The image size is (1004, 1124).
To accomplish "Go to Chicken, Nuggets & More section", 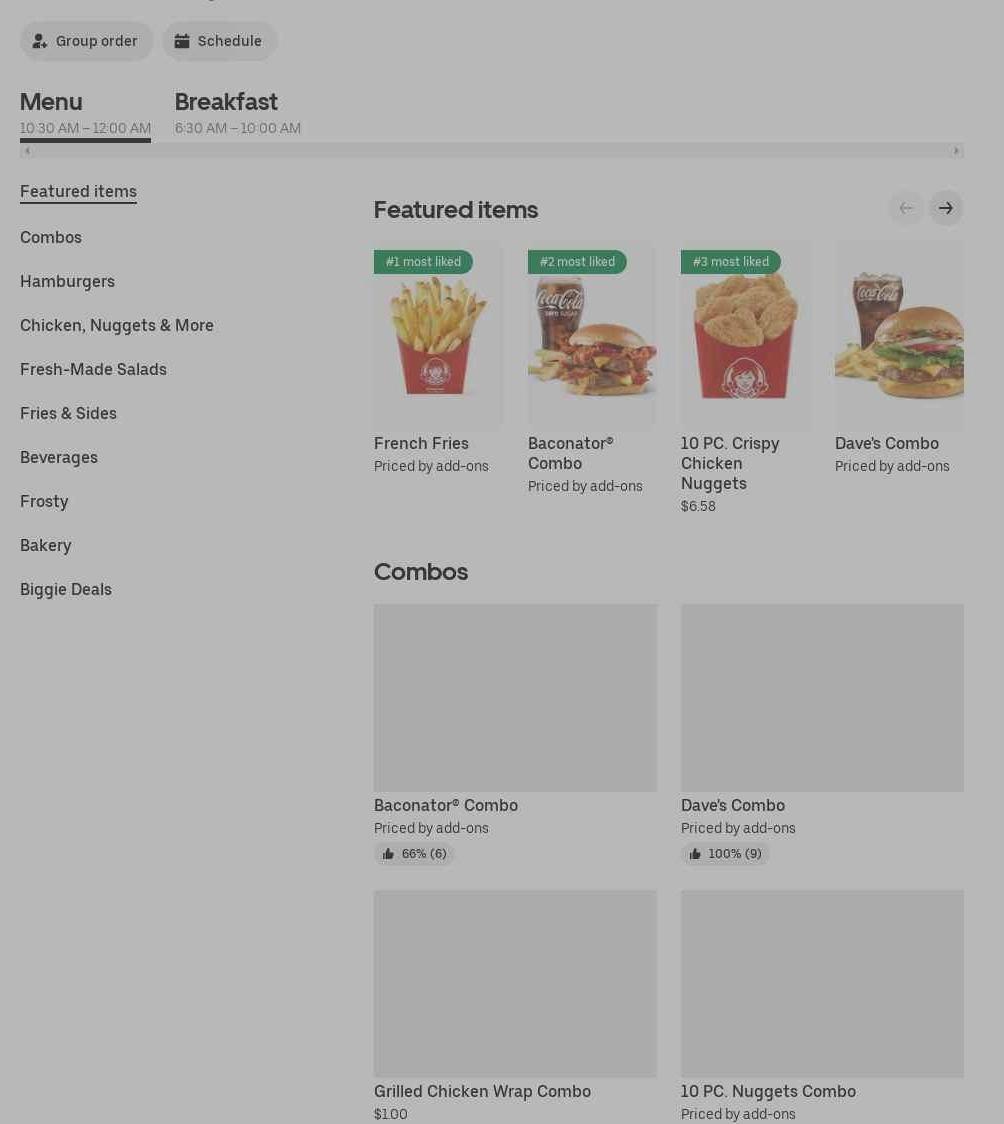I will click(117, 325).
